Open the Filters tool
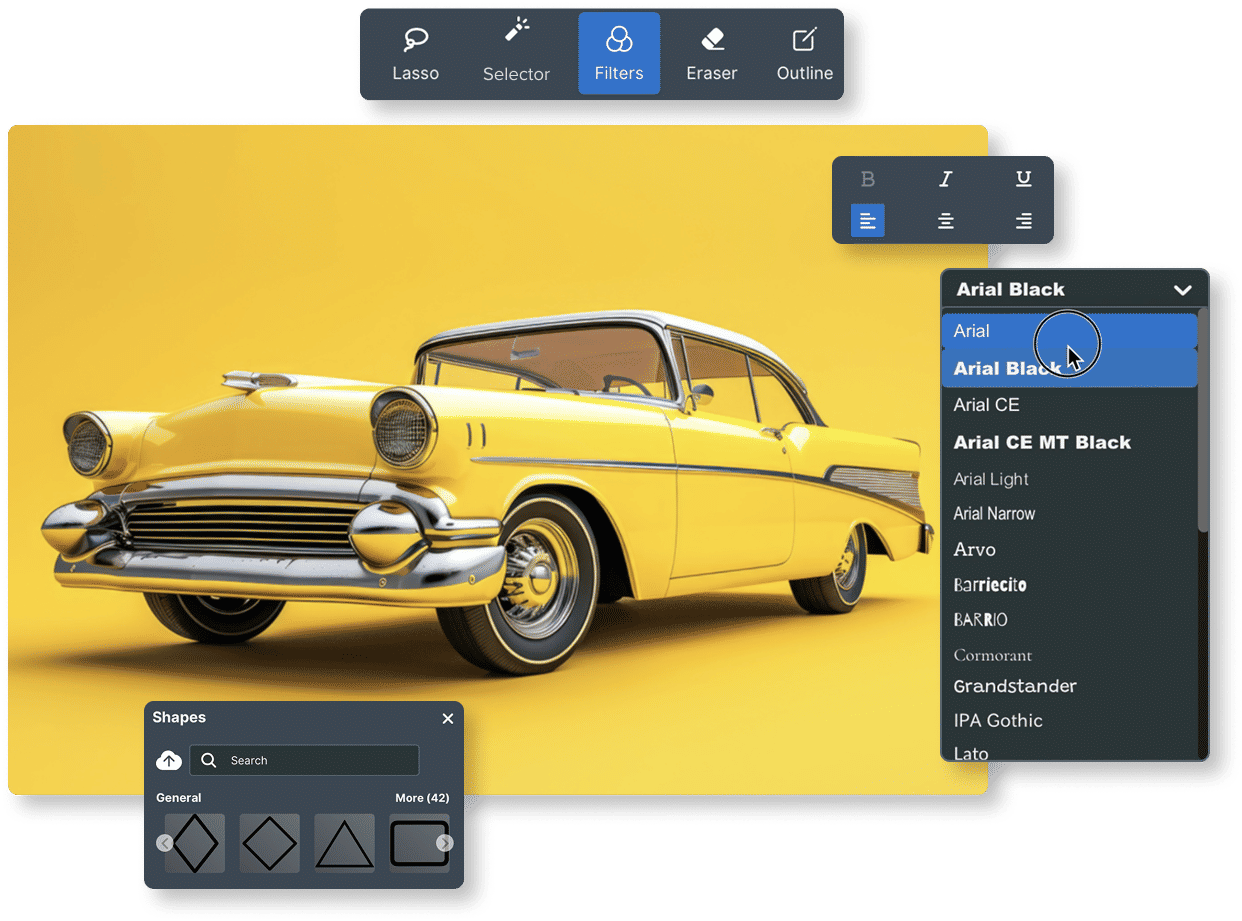The height and width of the screenshot is (921, 1242). (619, 54)
